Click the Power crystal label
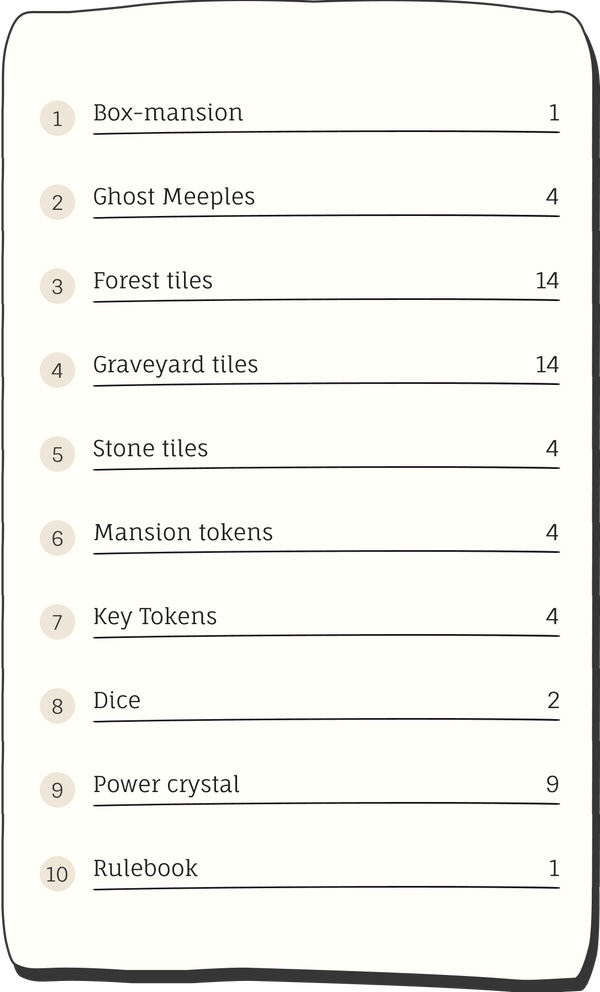The width and height of the screenshot is (600, 992). (x=166, y=785)
